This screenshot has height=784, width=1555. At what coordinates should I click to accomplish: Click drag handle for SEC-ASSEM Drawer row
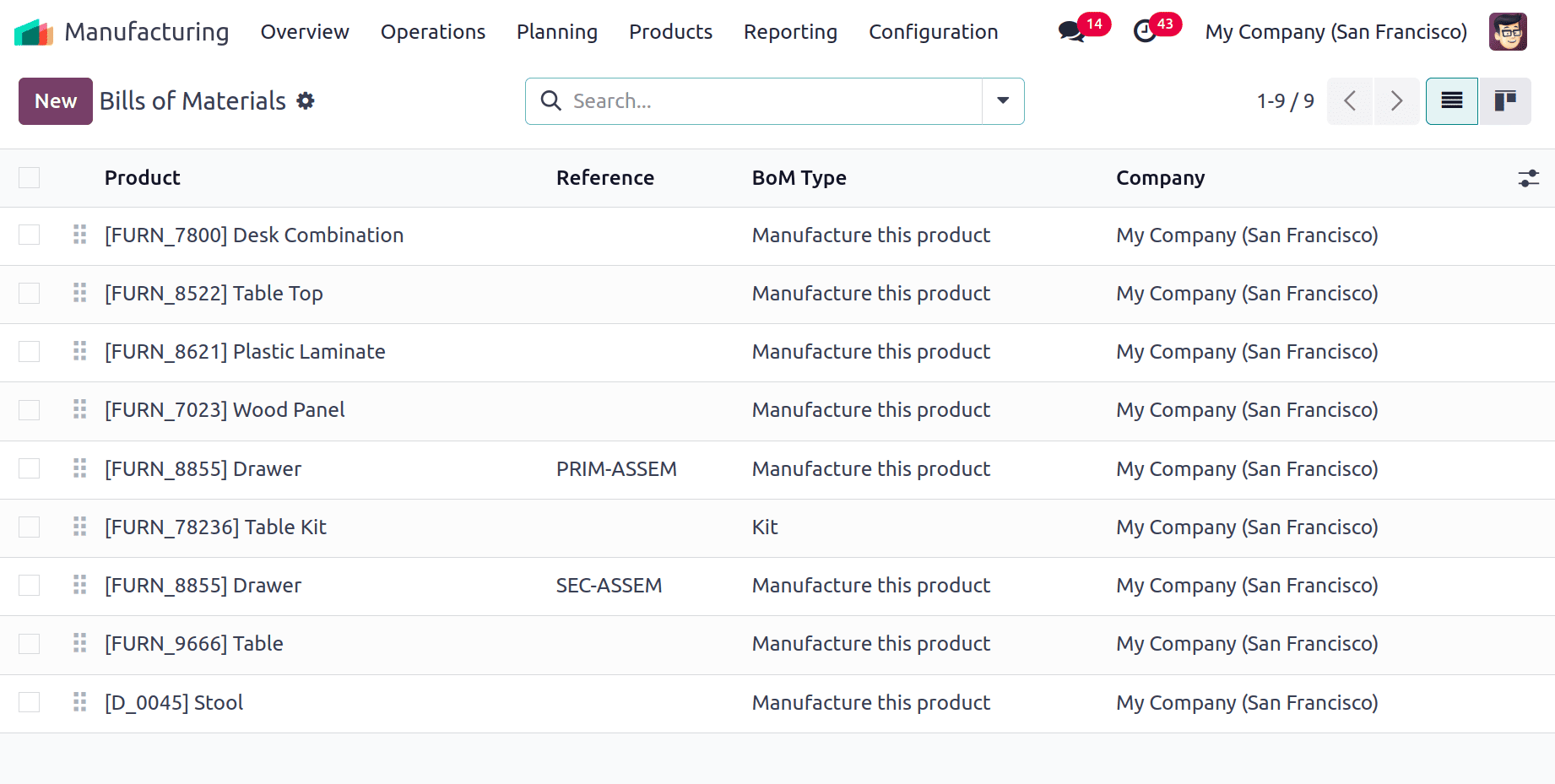point(80,585)
